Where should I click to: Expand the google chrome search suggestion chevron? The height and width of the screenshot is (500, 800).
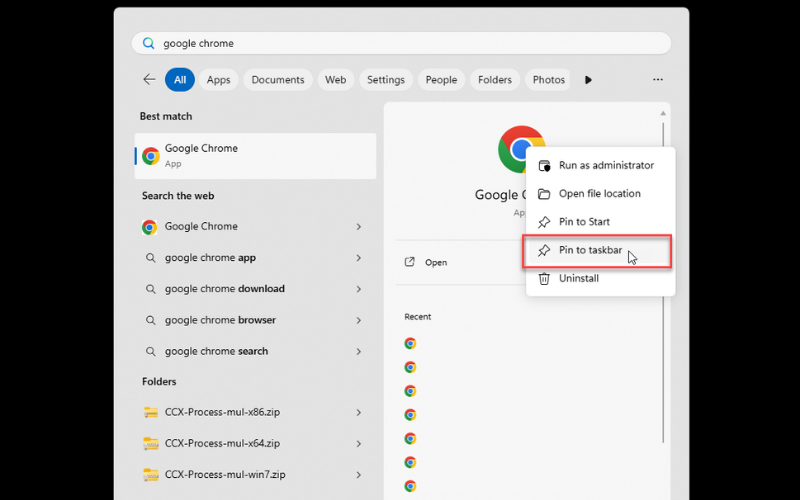(359, 352)
